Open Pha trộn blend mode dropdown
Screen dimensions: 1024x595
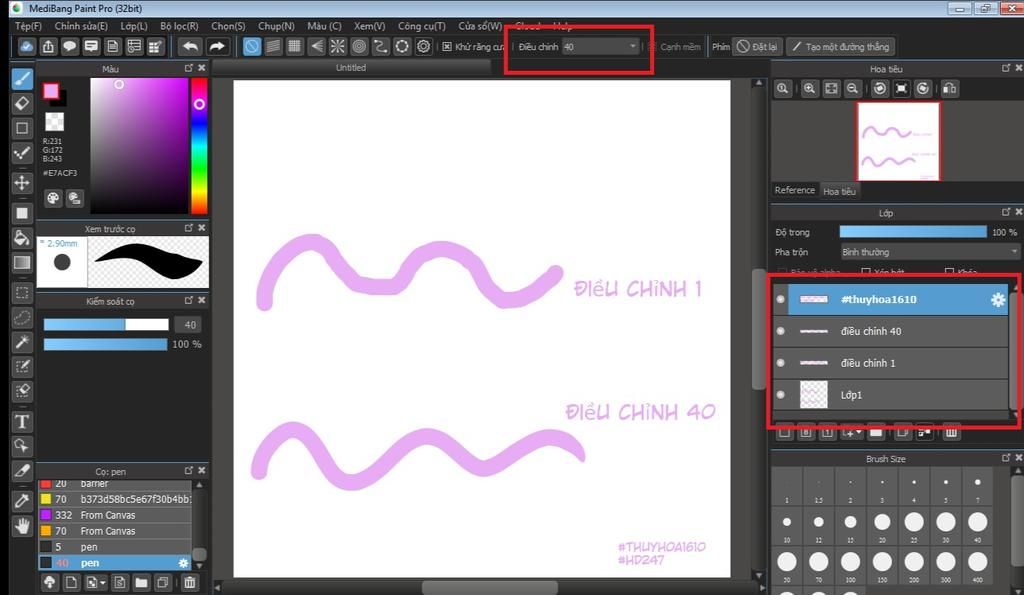[x=929, y=252]
